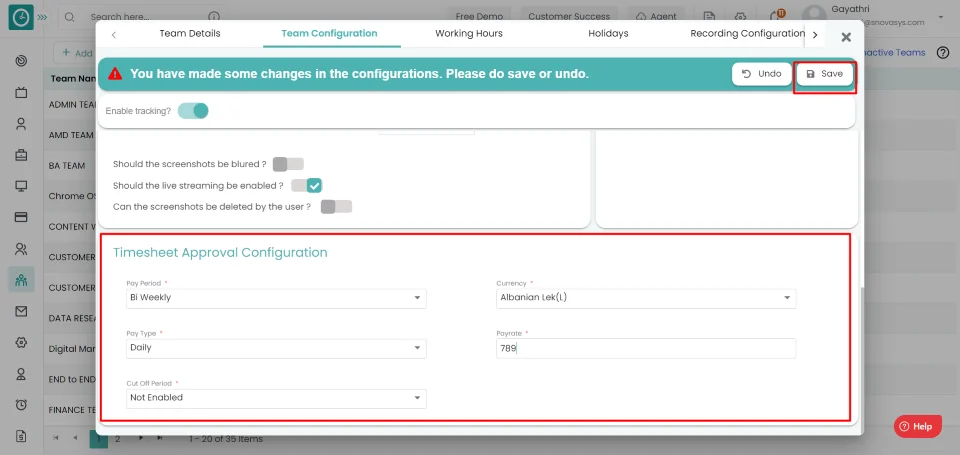Open the Cut Off Period dropdown
The height and width of the screenshot is (455, 960).
276,398
